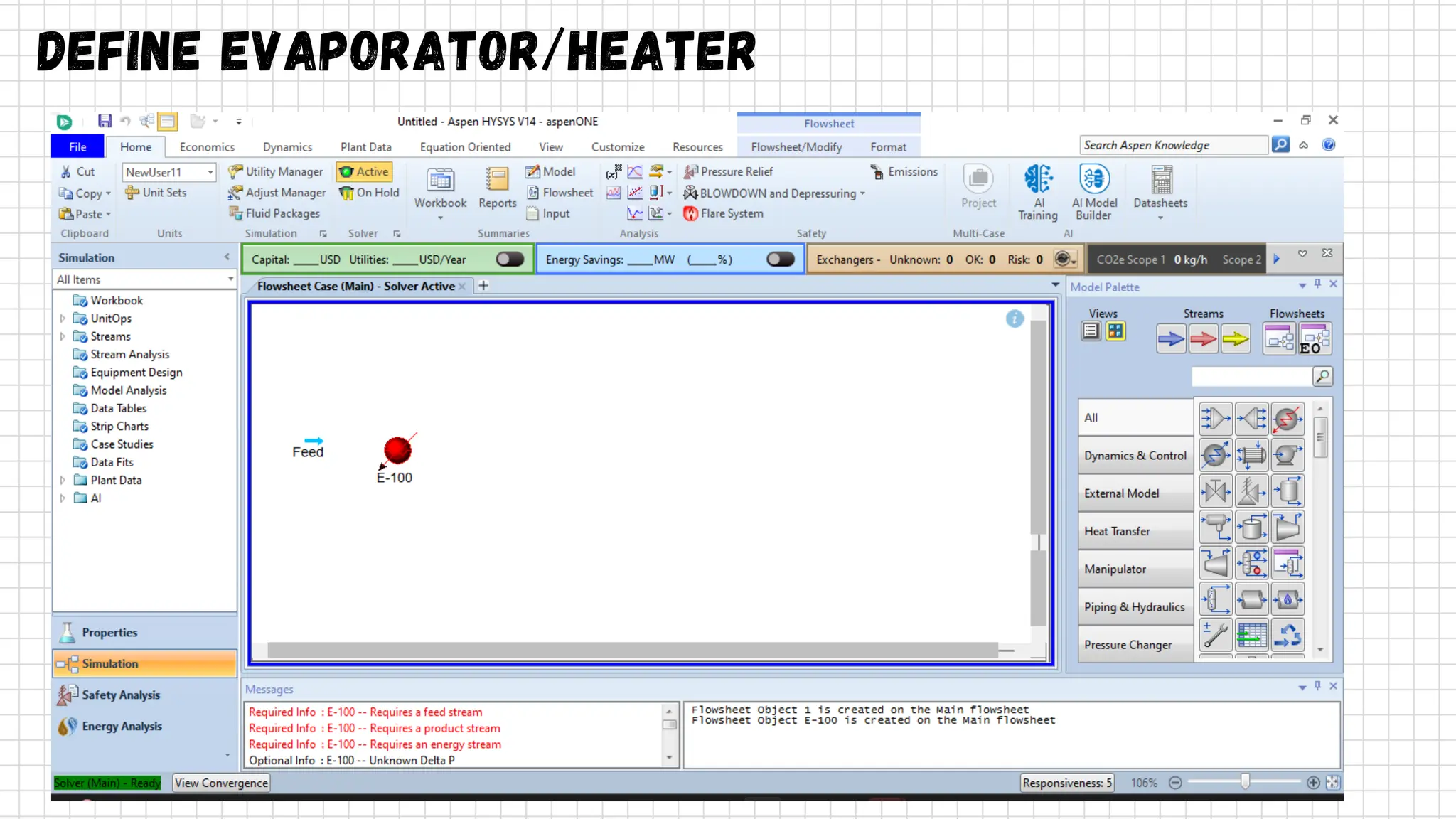
Task: Open the Workbook summary
Action: coord(441,193)
